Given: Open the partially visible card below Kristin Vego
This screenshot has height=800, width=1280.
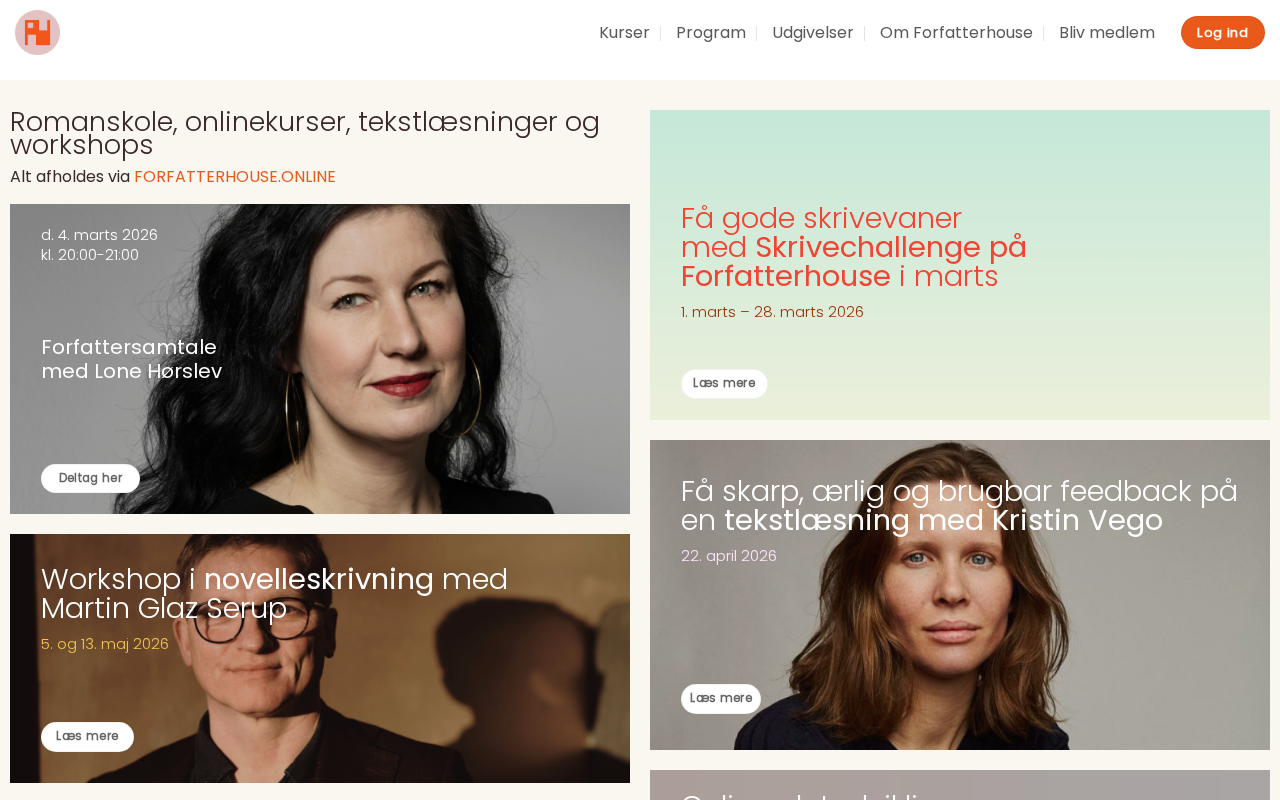Looking at the screenshot, I should pyautogui.click(x=960, y=785).
